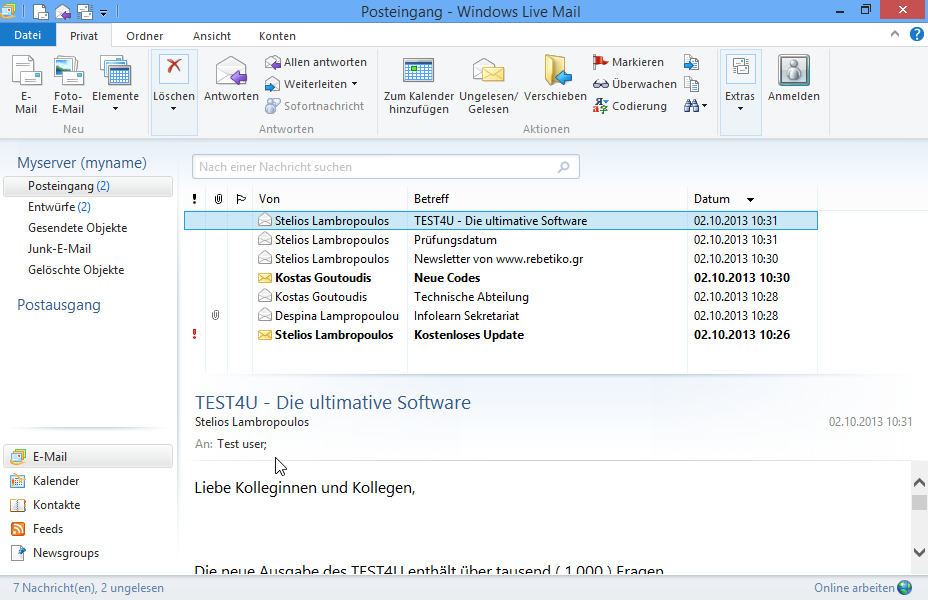The height and width of the screenshot is (600, 928).
Task: Click the greyed Sofortnachricht button
Action: [x=314, y=106]
